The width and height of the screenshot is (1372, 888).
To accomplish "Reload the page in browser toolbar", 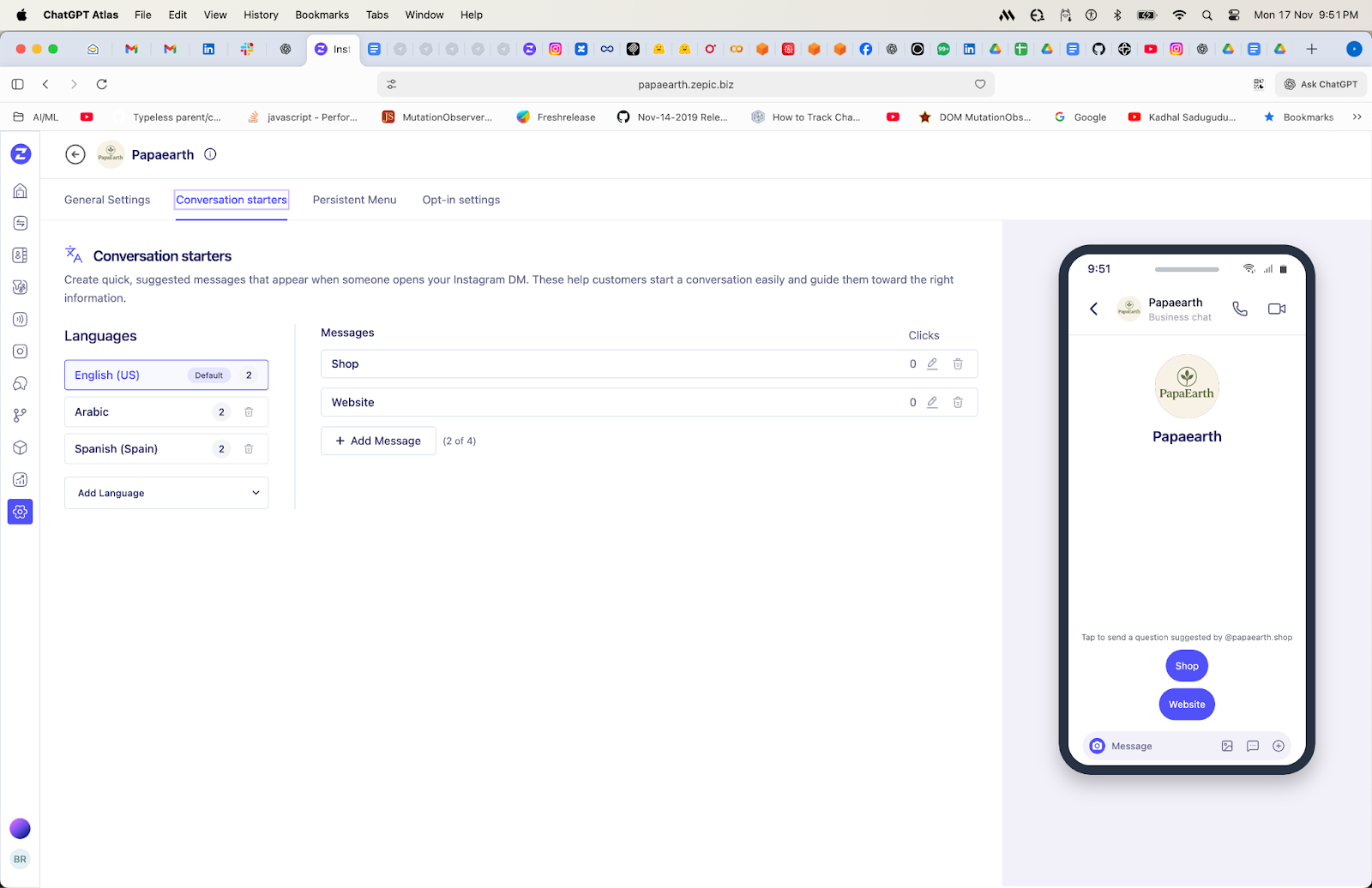I will 102,84.
